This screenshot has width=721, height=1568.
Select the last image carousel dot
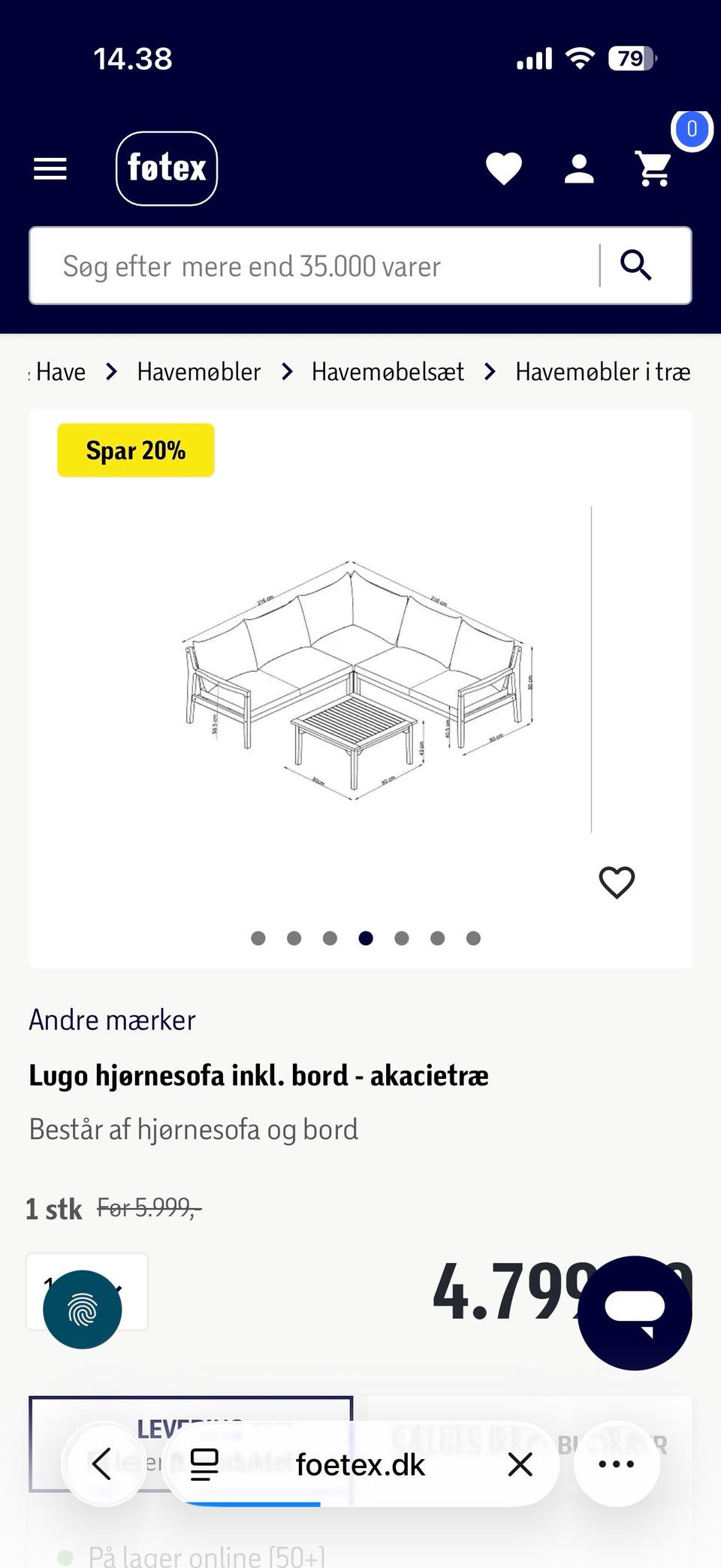(473, 938)
